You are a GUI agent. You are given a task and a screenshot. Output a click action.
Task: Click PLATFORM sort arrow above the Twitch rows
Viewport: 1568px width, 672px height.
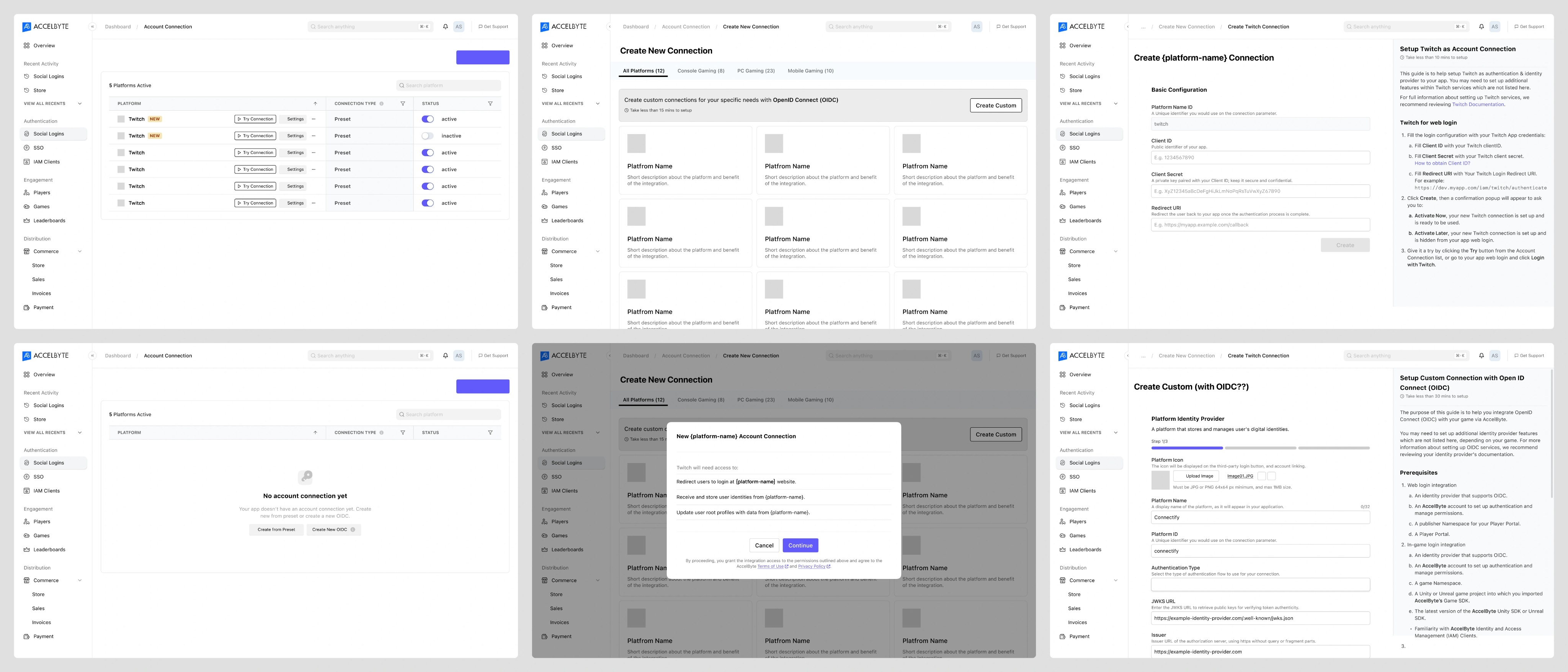pos(315,103)
